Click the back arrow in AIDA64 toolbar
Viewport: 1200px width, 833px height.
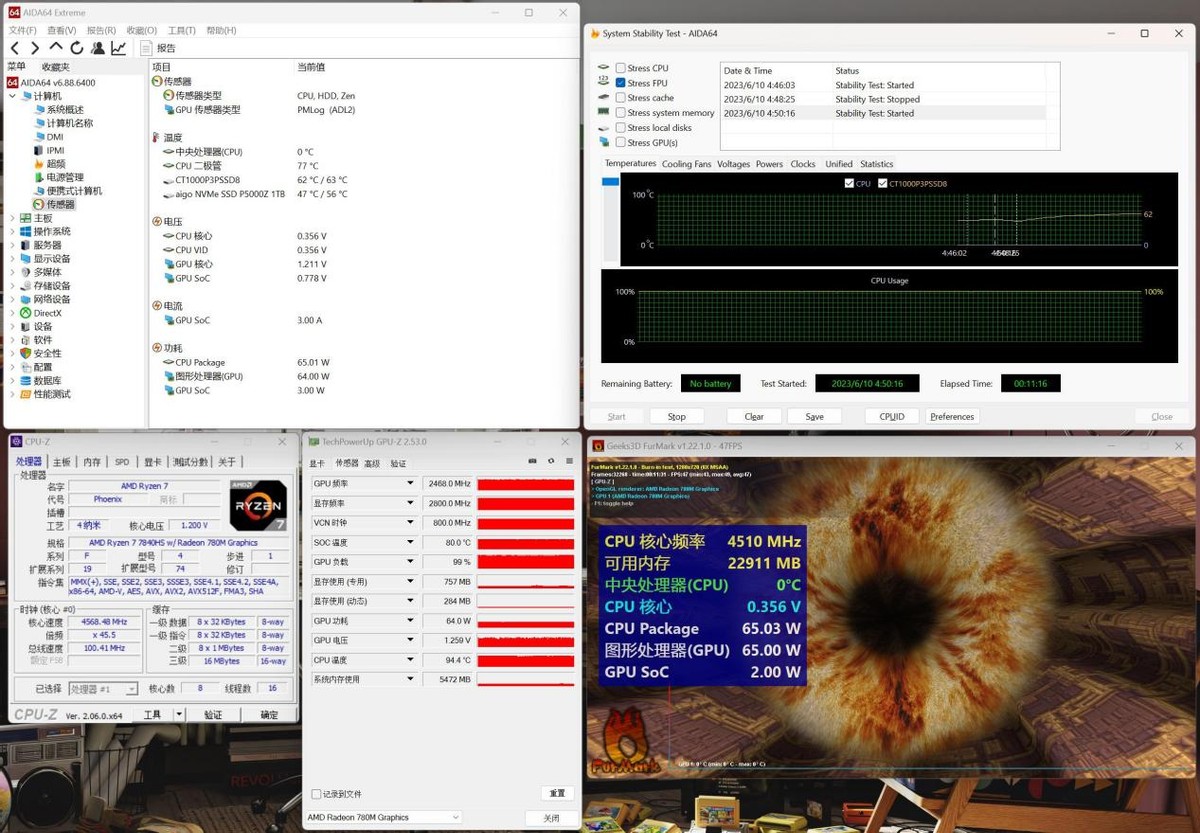click(x=15, y=48)
